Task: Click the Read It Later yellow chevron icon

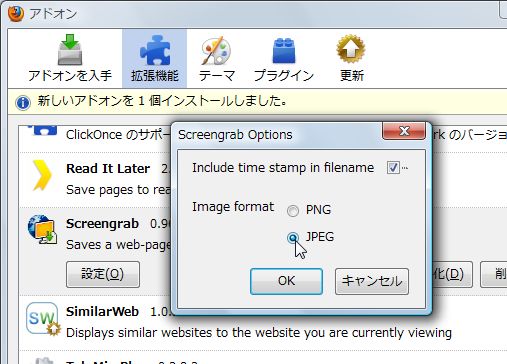Action: coord(42,175)
